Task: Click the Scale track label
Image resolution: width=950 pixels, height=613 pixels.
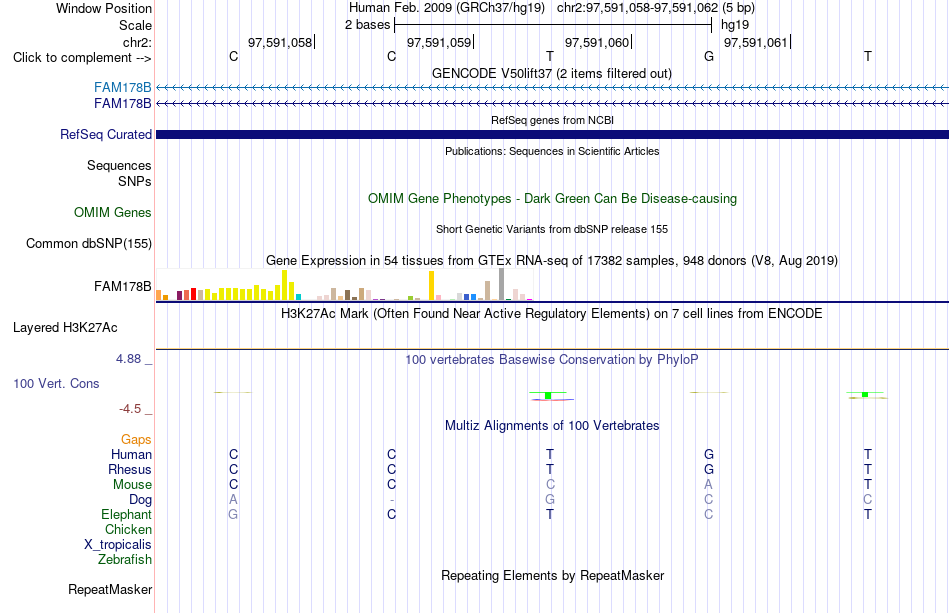Action: tap(135, 25)
